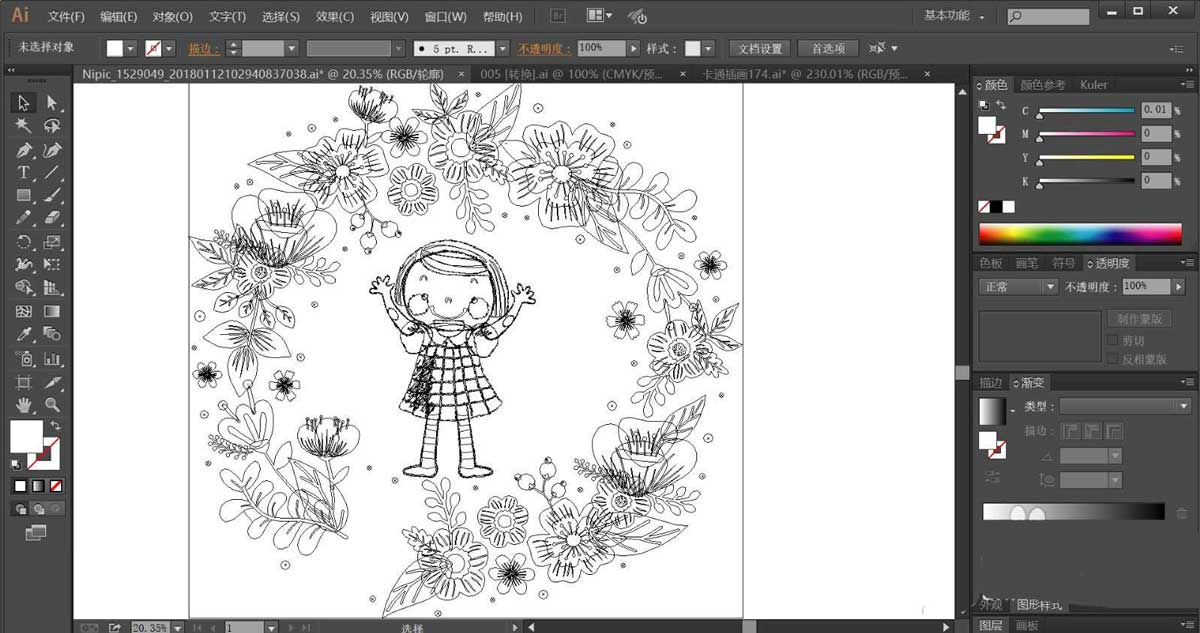Set the toolbox color mode to None

click(56, 486)
